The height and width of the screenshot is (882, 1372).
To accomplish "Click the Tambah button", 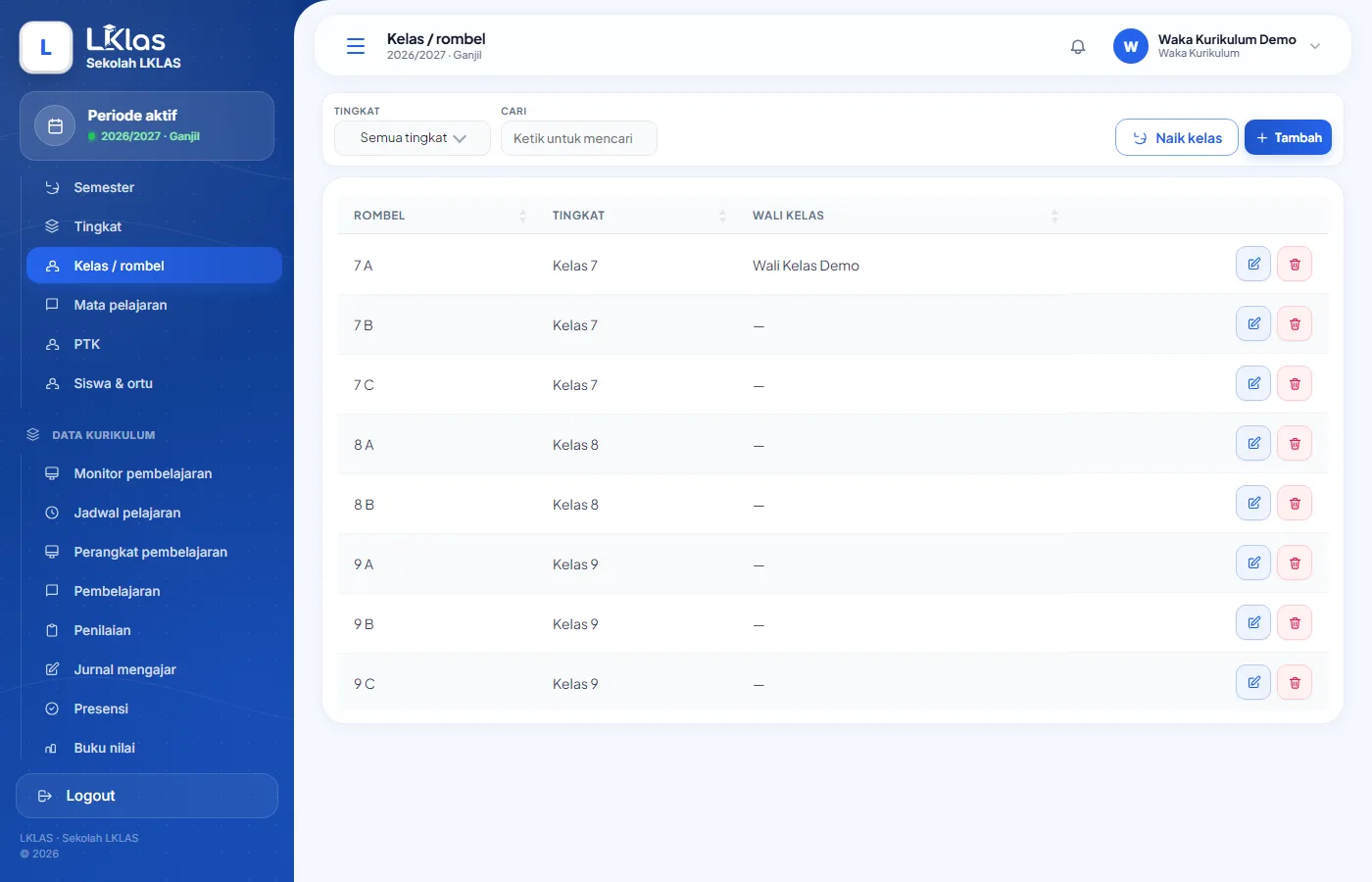I will pyautogui.click(x=1288, y=137).
